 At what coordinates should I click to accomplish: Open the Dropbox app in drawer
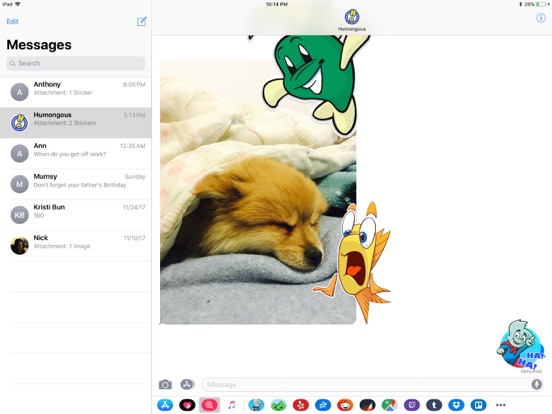click(x=456, y=405)
